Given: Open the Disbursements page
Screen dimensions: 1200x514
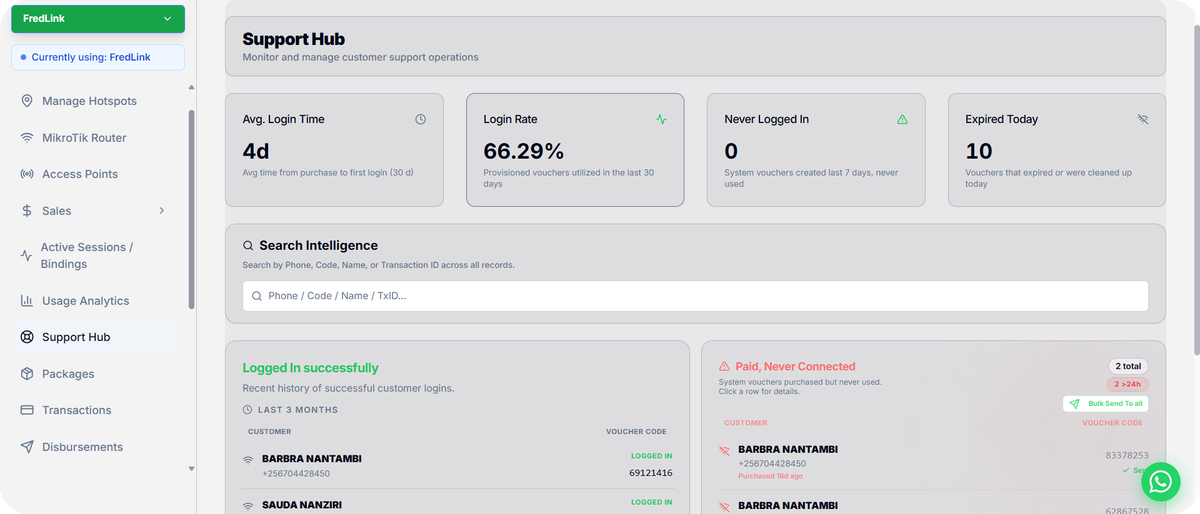Looking at the screenshot, I should (82, 447).
